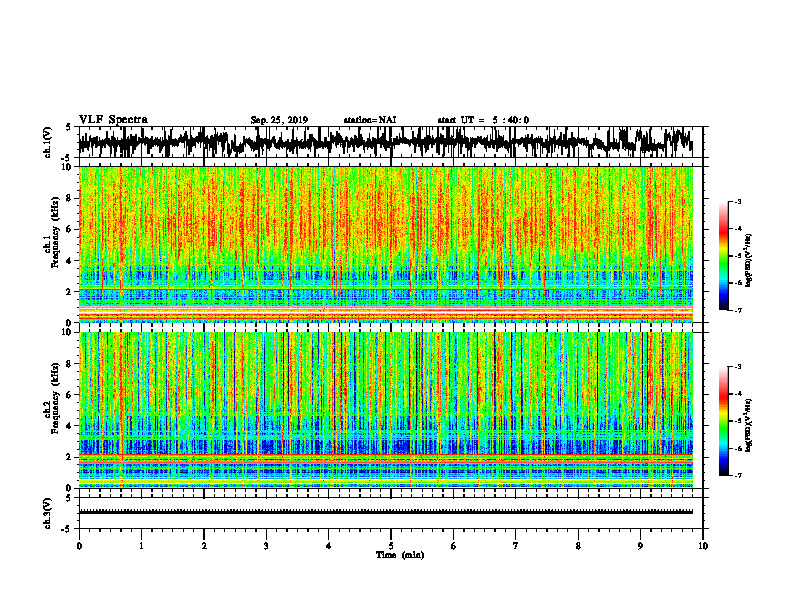Click the "ch.1(V)" axis label
The height and width of the screenshot is (612, 792).
coord(48,143)
